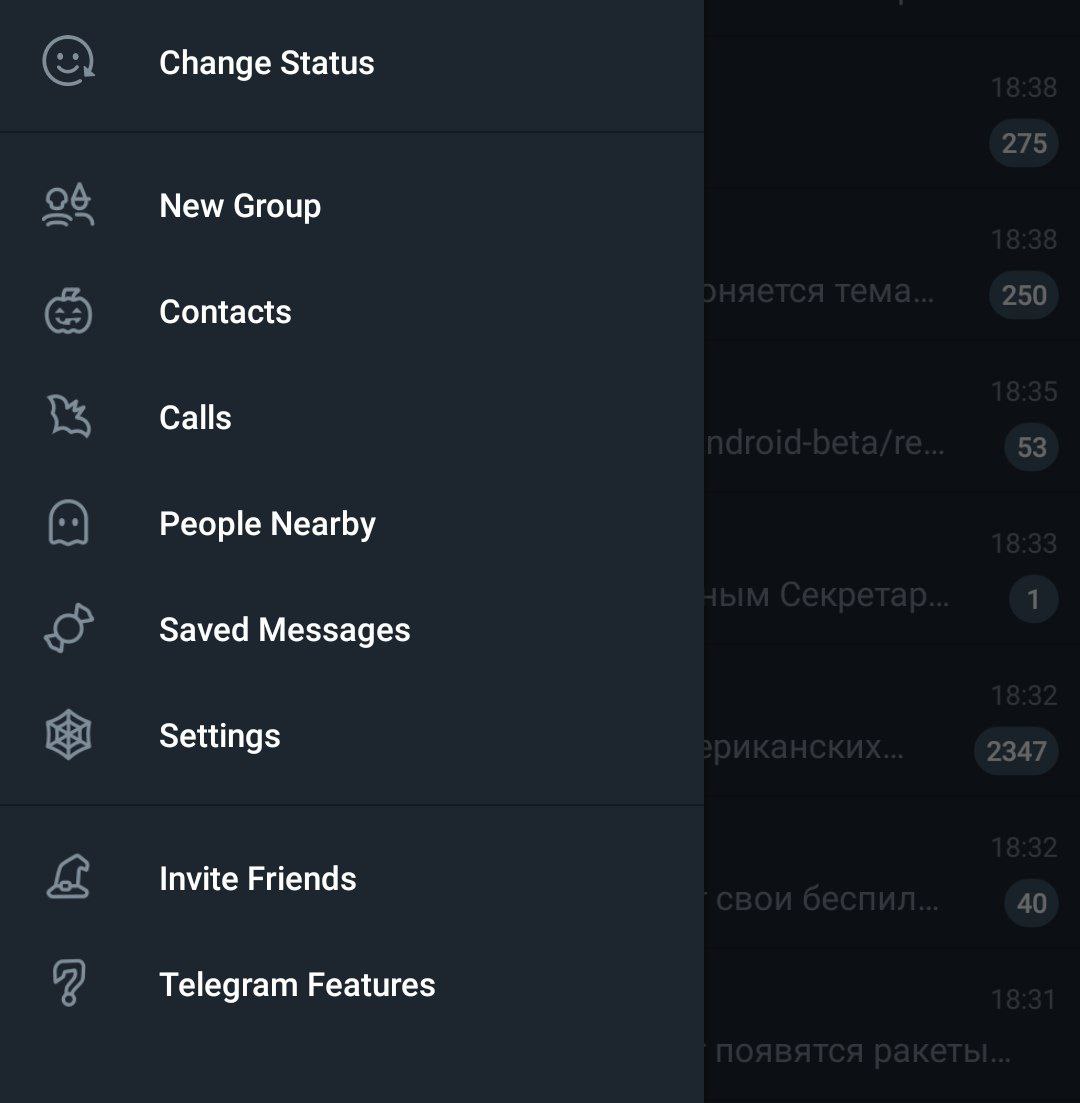Open Contacts from the side menu
This screenshot has height=1103, width=1080.
(x=225, y=312)
